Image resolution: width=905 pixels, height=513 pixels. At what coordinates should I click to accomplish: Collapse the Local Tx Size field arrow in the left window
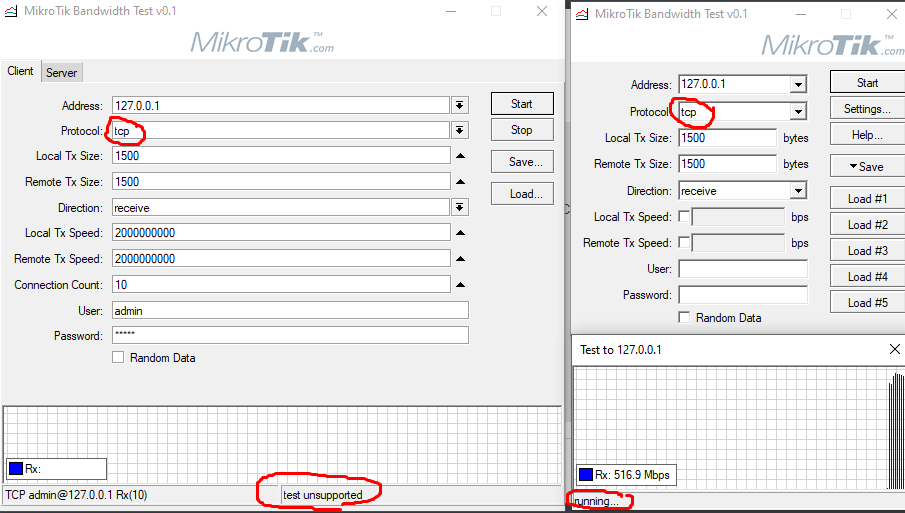[x=460, y=156]
